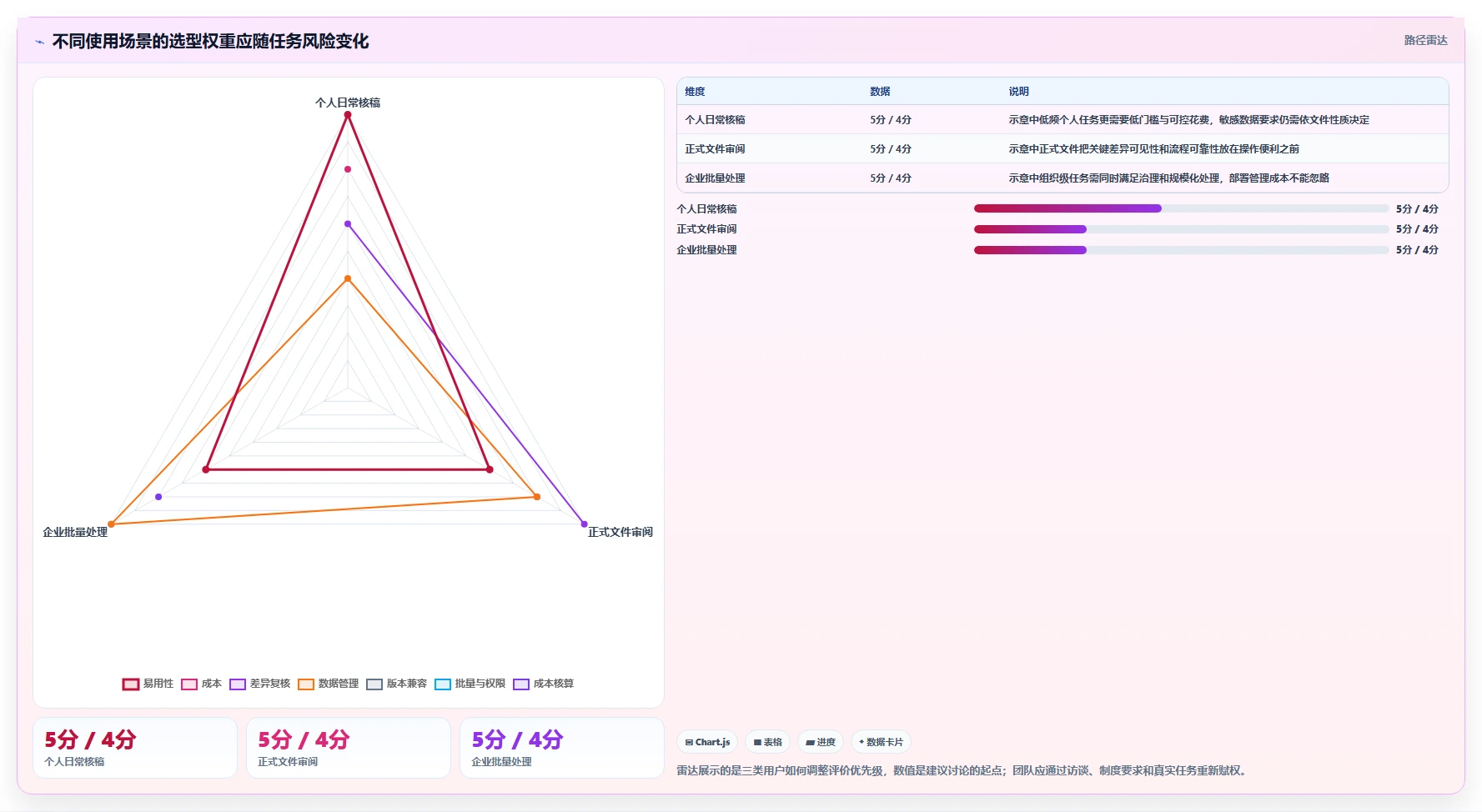This screenshot has height=812, width=1482.
Task: Click the page title 不同使用场景的选型权重
Action: click(210, 41)
